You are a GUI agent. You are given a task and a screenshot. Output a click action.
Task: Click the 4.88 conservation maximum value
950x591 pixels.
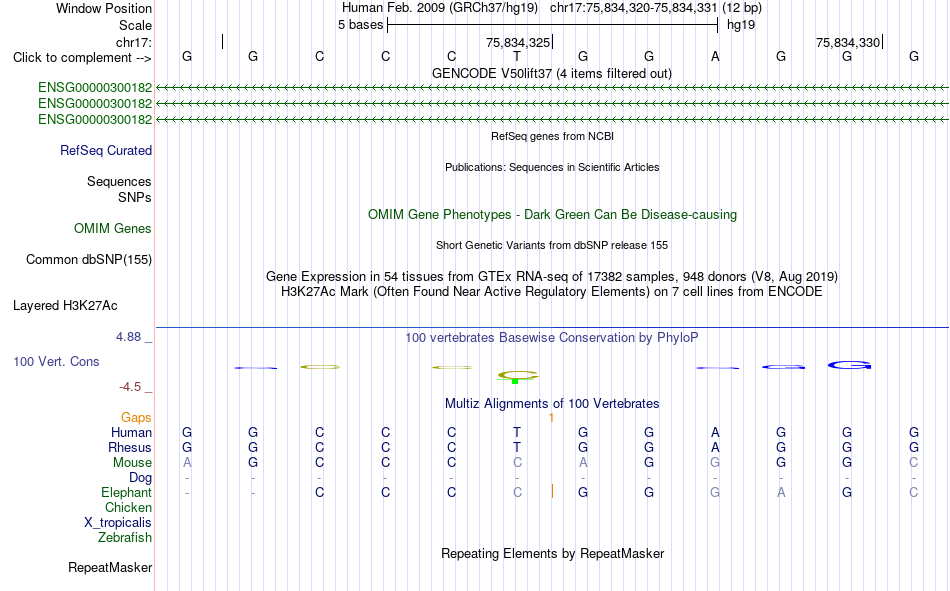pos(128,337)
